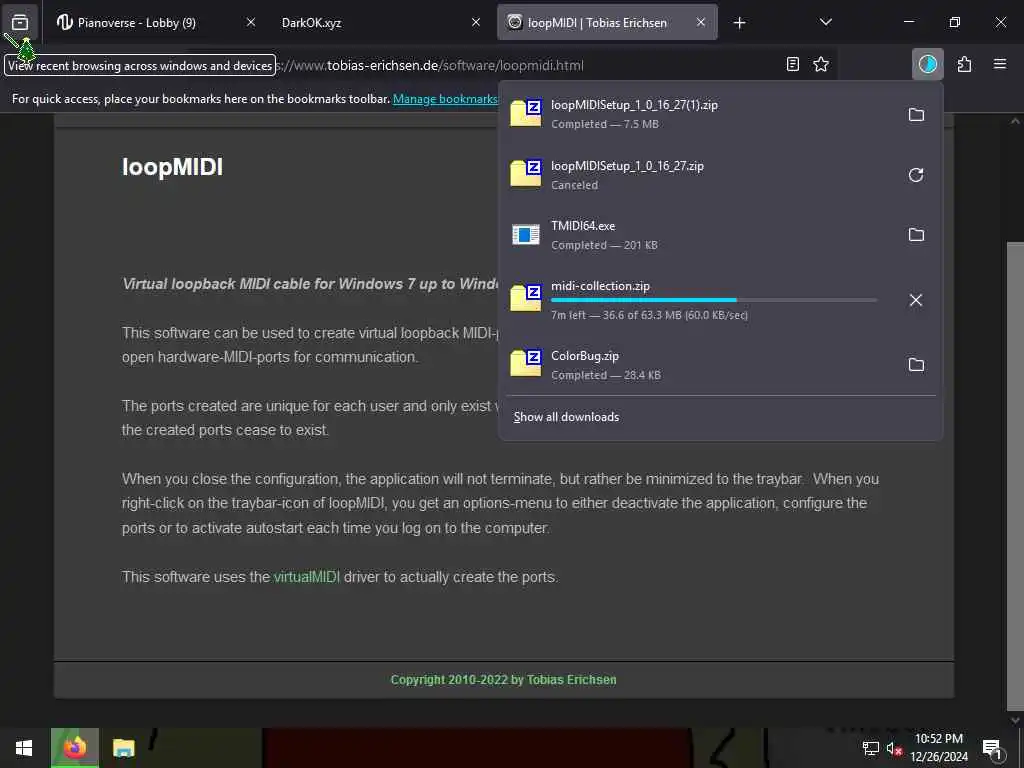Switch to DarkOK.xyz tab
1024x768 pixels.
[381, 23]
